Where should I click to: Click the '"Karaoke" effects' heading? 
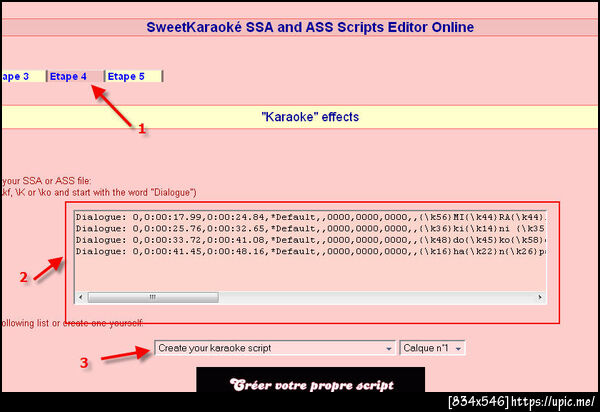310,117
